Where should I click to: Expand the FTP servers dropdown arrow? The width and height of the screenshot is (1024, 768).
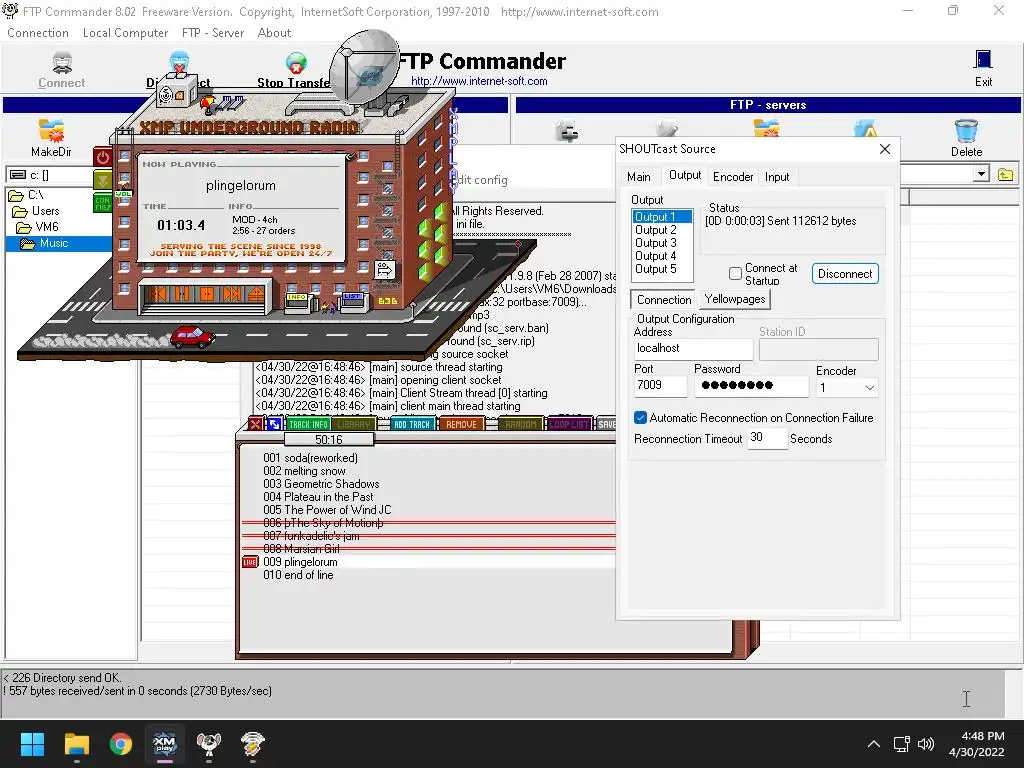(x=981, y=174)
